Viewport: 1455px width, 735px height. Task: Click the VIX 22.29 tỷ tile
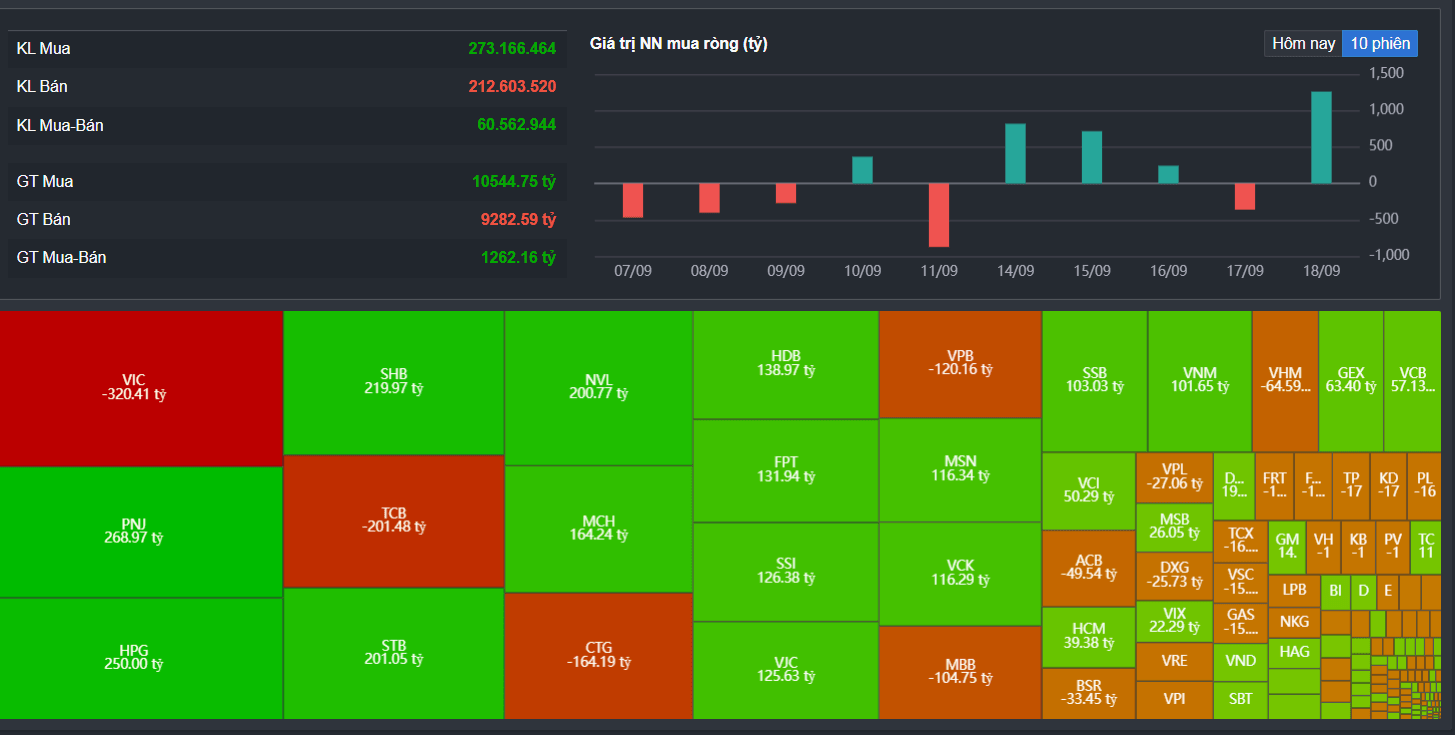pos(1174,621)
